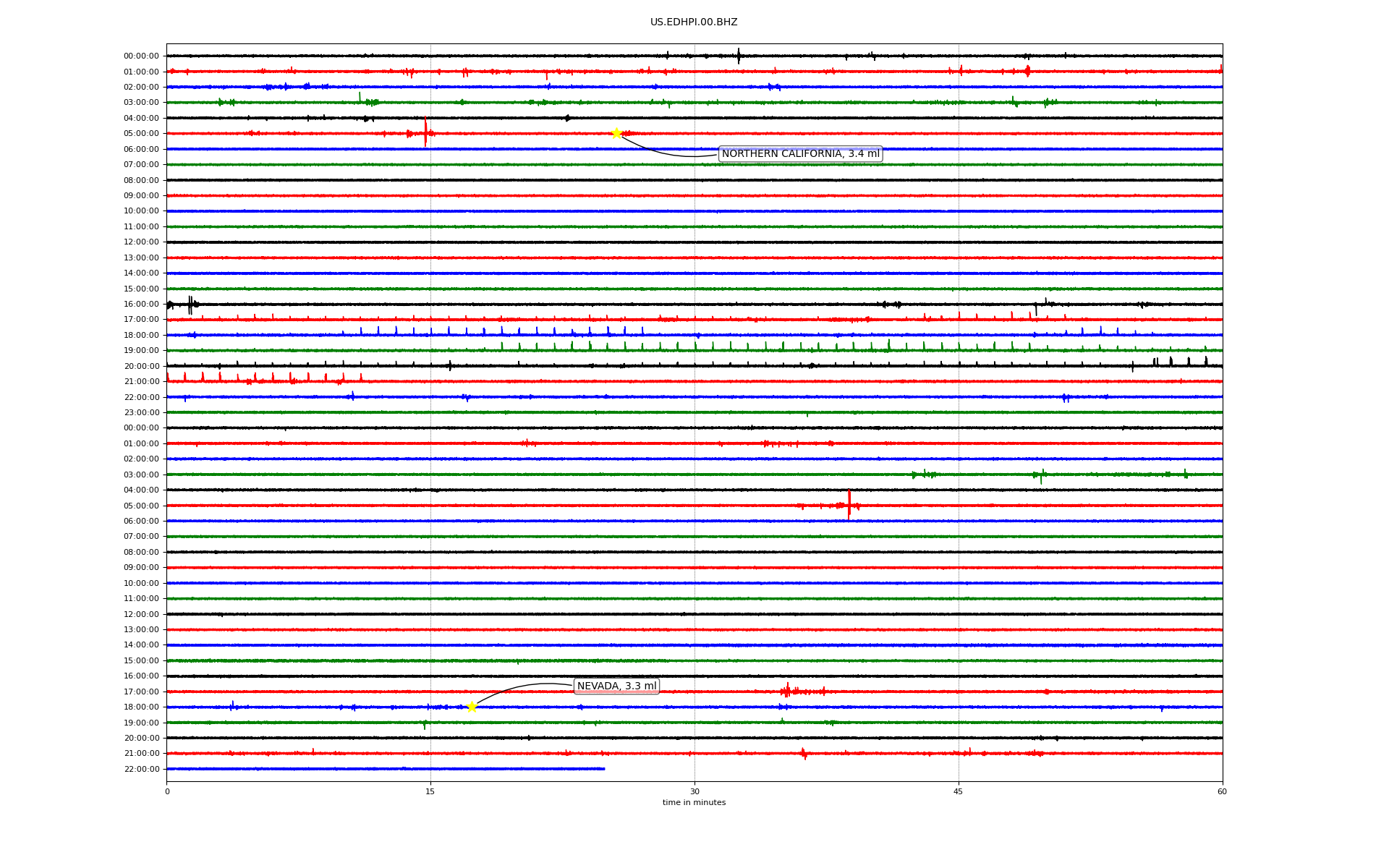Image resolution: width=1389 pixels, height=868 pixels.
Task: Click the plot title US.EDHPI.00.BHZ
Action: click(x=693, y=22)
